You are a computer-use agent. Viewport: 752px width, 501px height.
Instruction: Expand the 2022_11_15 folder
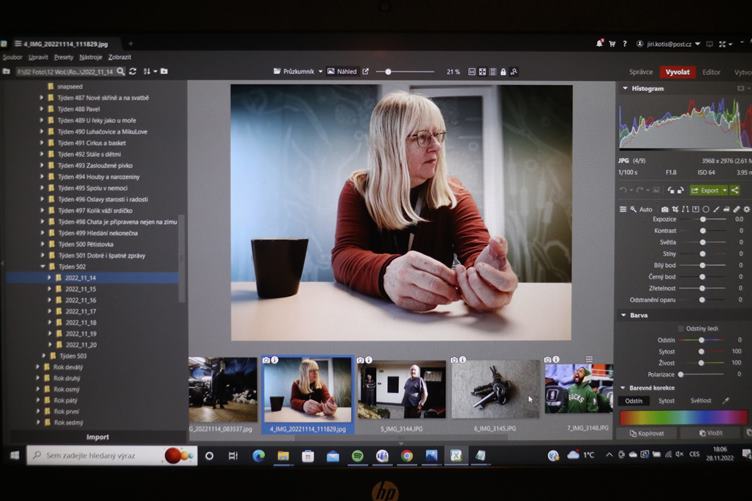[x=49, y=289]
